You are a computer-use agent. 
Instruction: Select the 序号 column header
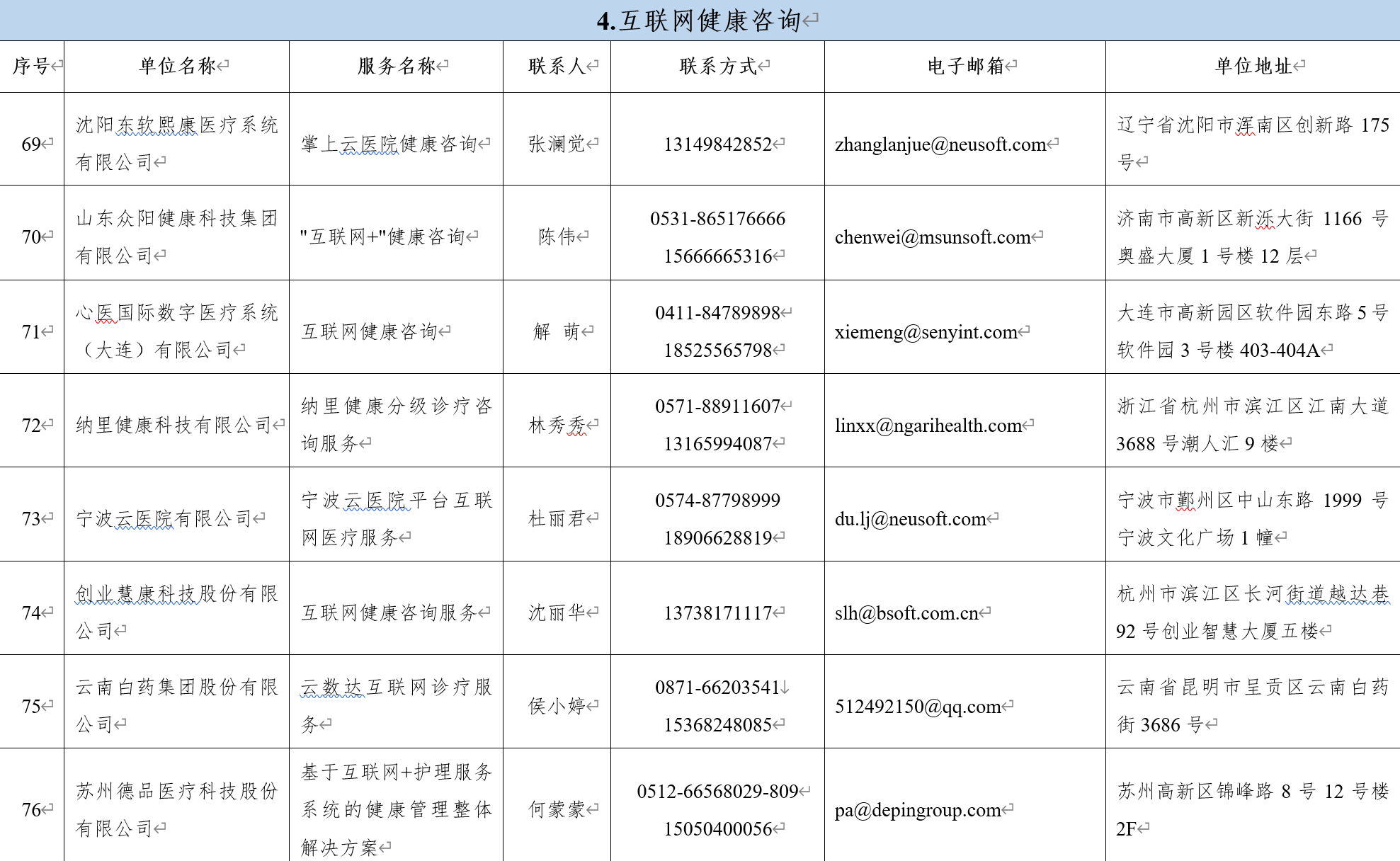(31, 66)
